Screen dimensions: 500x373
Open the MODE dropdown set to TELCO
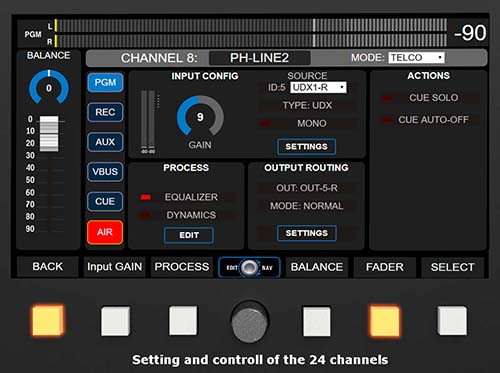416,58
